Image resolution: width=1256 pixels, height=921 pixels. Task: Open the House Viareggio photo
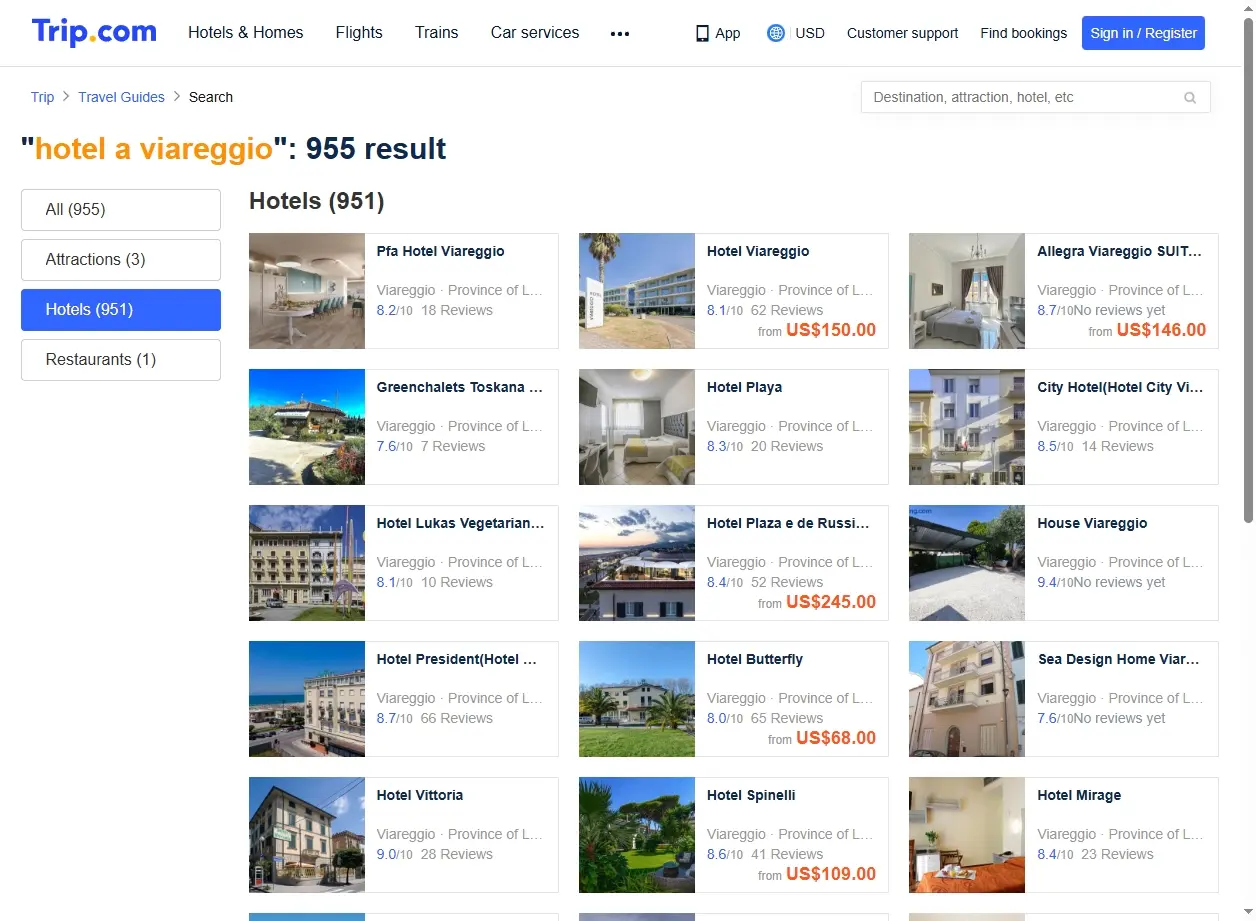click(967, 563)
